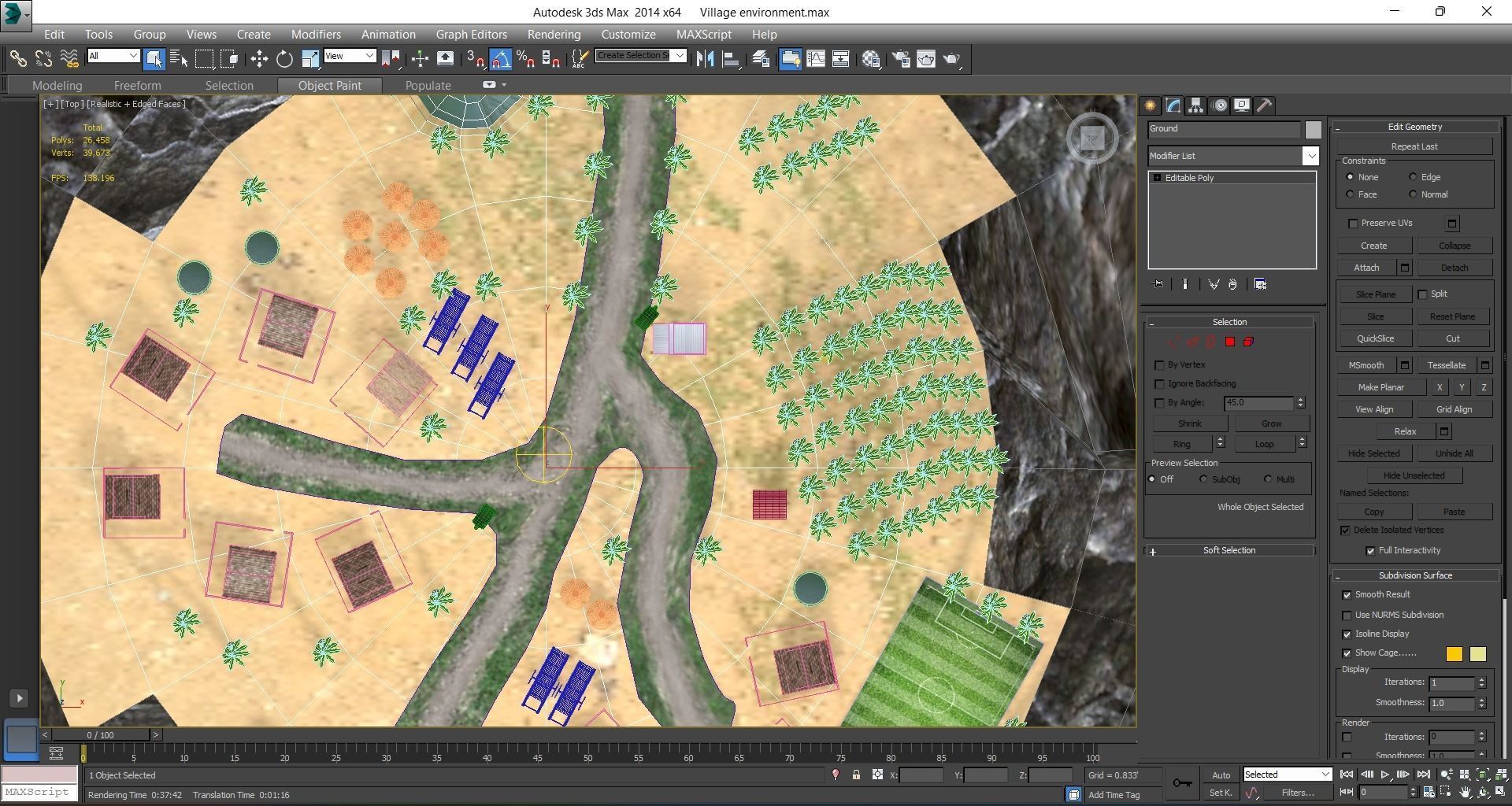The width and height of the screenshot is (1512, 806).
Task: Enable Use NURMS Subdivision checkbox
Action: [1347, 616]
